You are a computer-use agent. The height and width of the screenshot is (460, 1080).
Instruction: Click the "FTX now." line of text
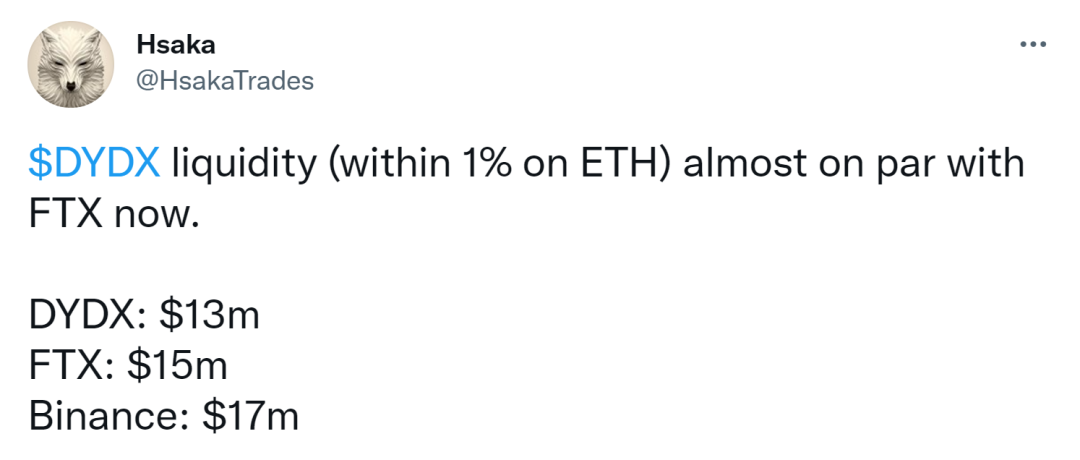point(114,216)
